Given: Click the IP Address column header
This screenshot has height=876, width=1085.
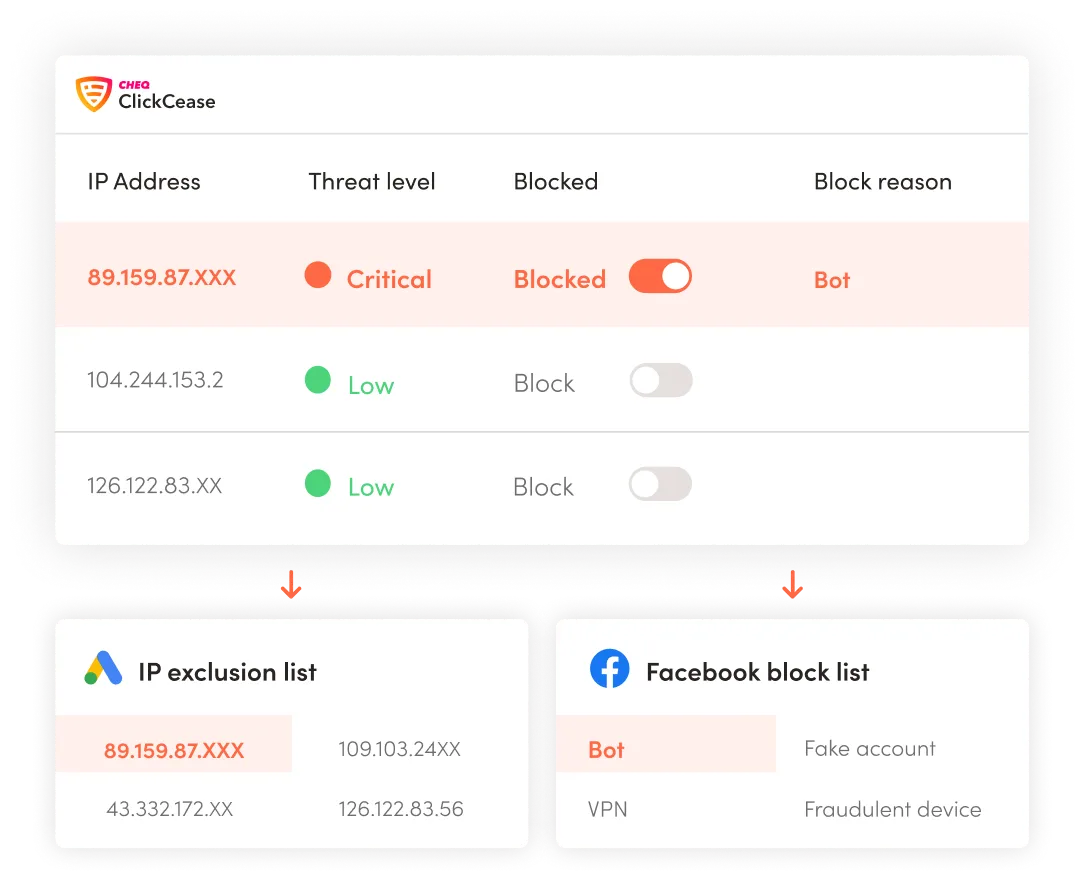Looking at the screenshot, I should (x=144, y=182).
